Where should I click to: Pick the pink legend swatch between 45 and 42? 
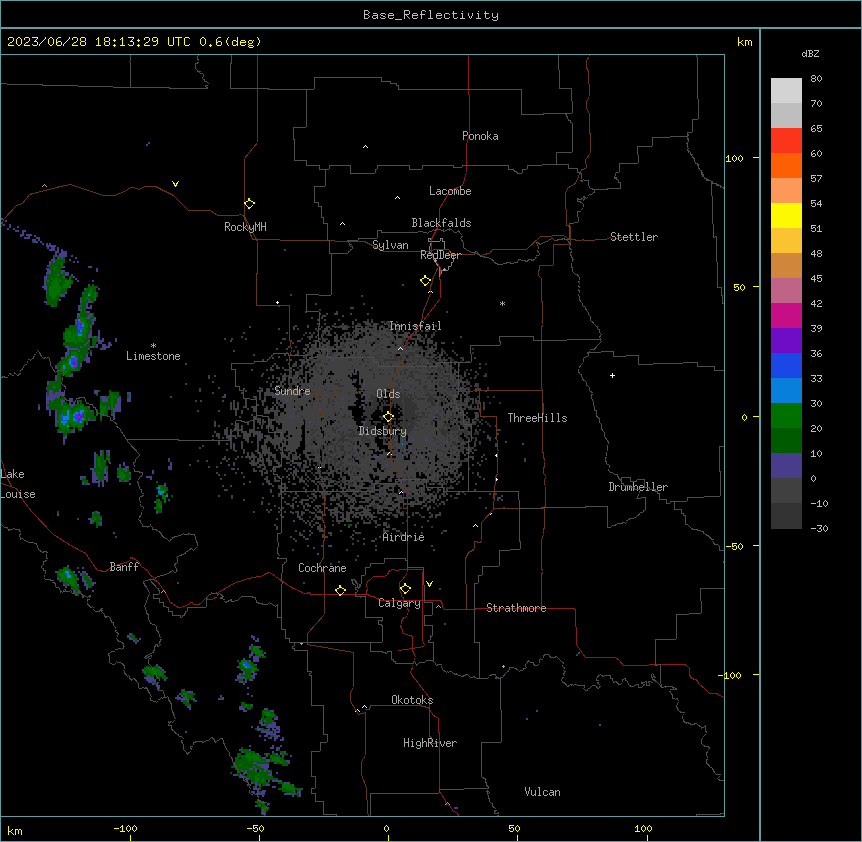pyautogui.click(x=786, y=291)
